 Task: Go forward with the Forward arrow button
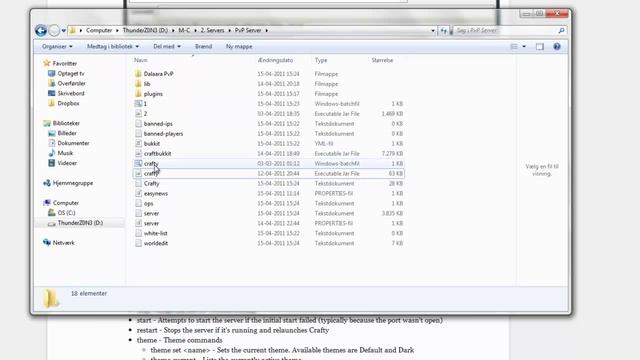click(x=54, y=30)
